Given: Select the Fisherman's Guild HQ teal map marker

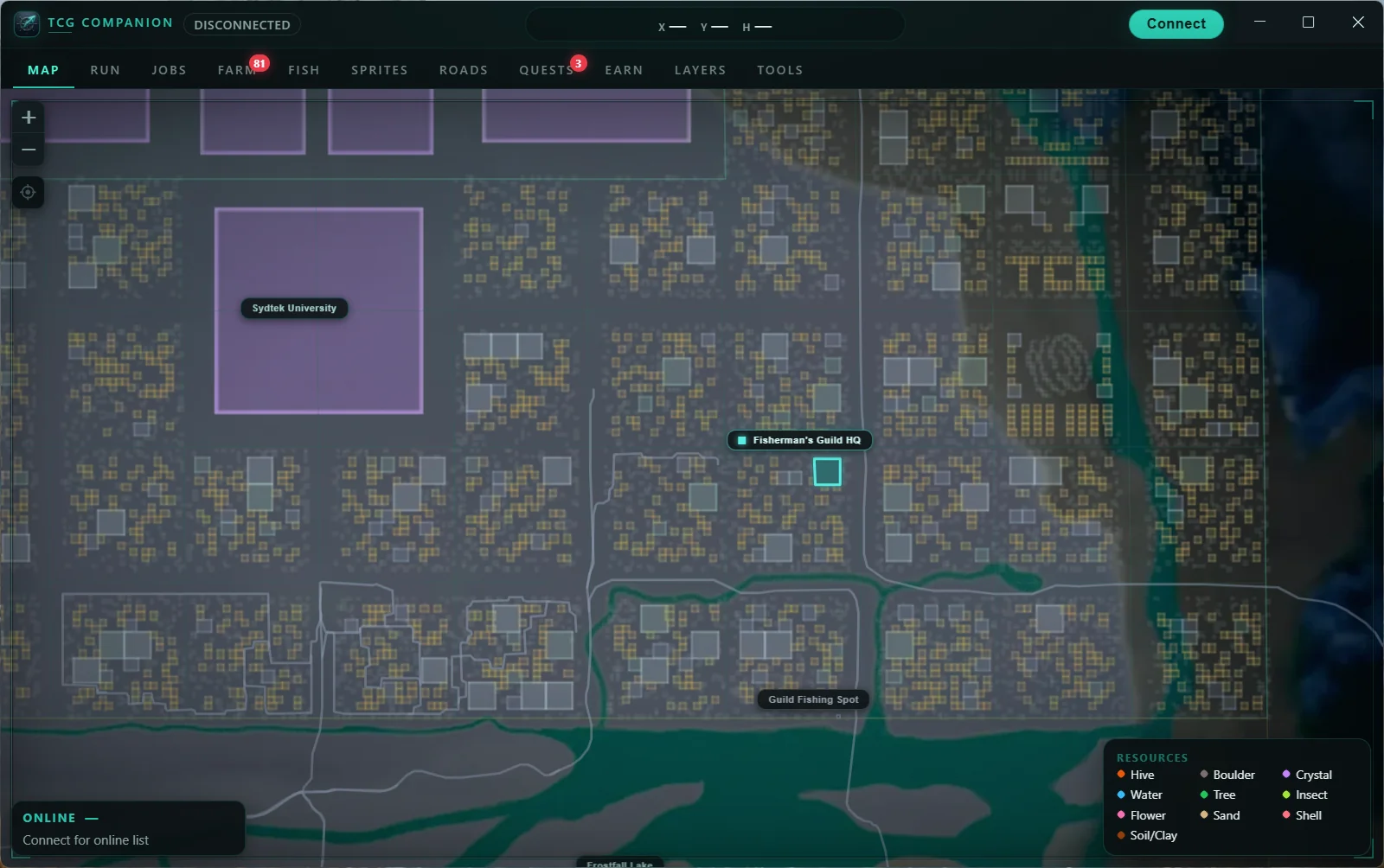Looking at the screenshot, I should [x=827, y=472].
